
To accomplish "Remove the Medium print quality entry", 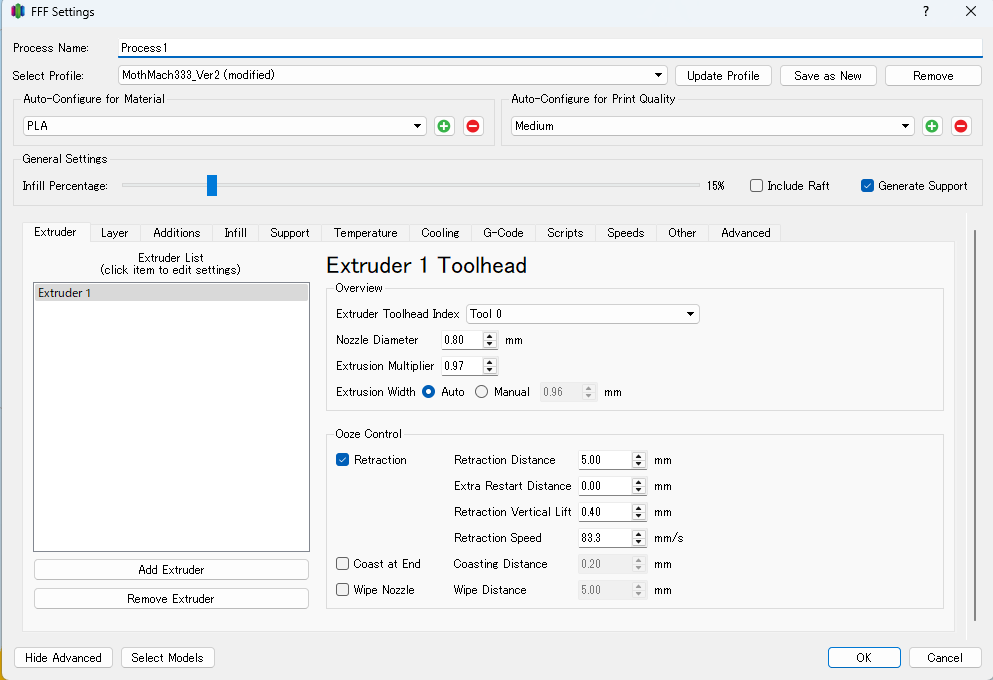I will 961,126.
